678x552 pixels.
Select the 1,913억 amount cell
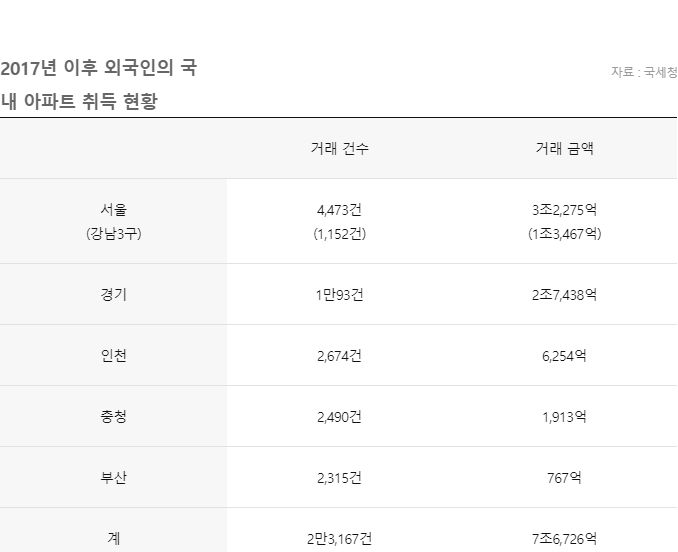click(x=565, y=417)
